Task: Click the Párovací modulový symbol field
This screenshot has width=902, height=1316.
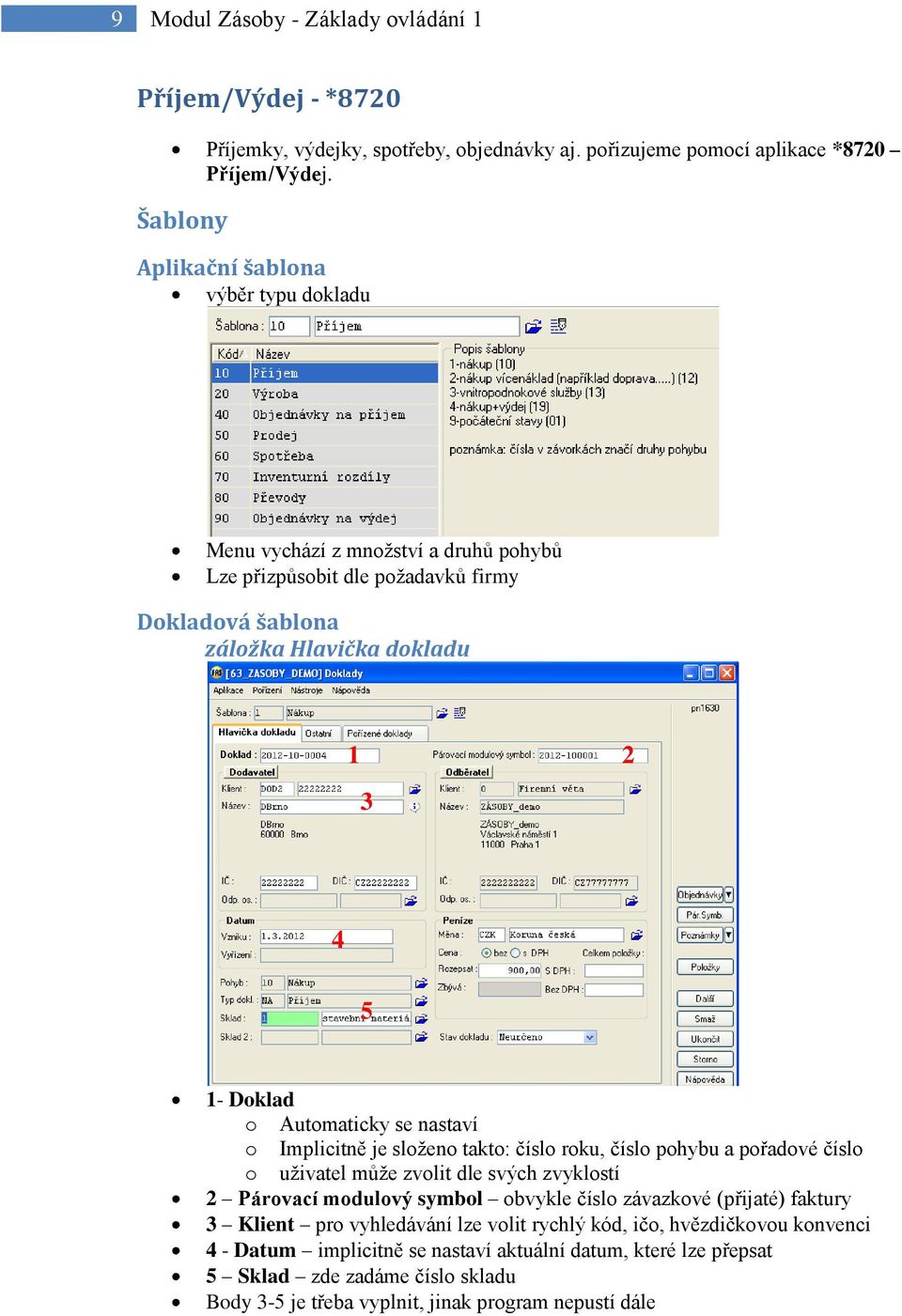Action: 592,755
